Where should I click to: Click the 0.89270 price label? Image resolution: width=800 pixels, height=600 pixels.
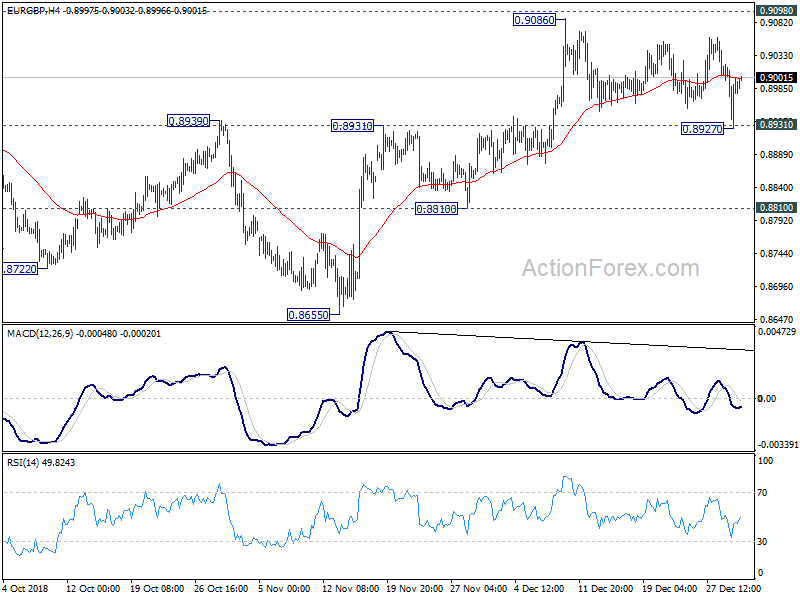click(703, 129)
